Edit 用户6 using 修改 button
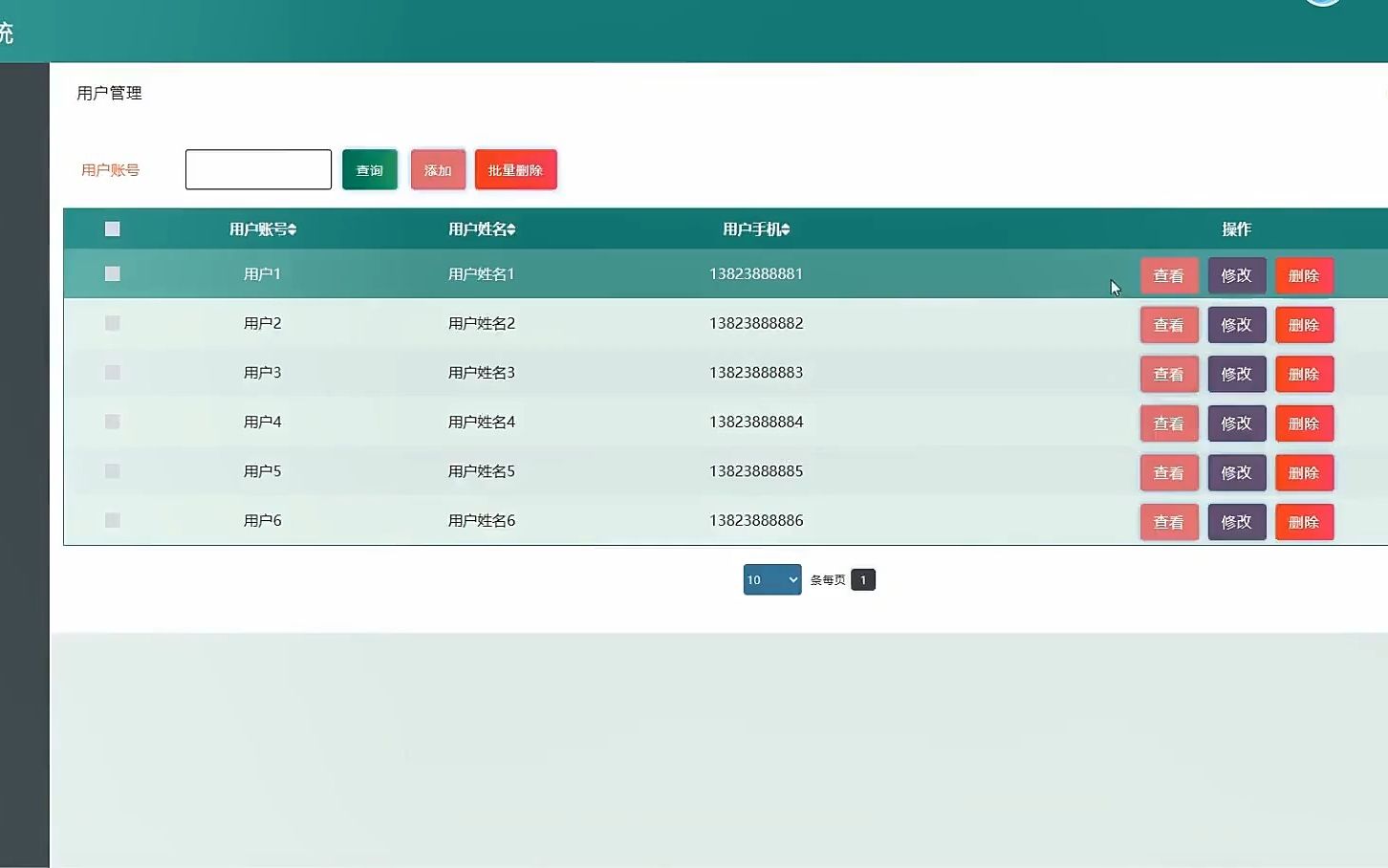Screen dimensions: 1388x868 (1237, 522)
